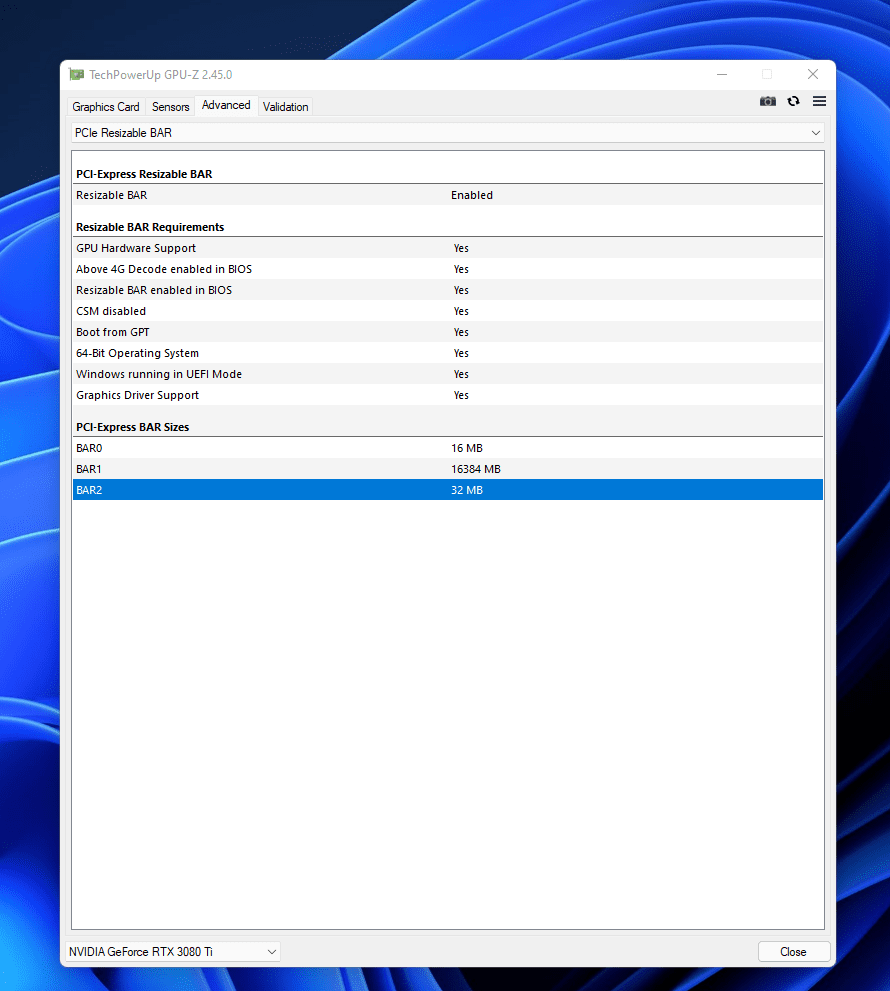Select the highlighted BAR2 row

pos(448,490)
